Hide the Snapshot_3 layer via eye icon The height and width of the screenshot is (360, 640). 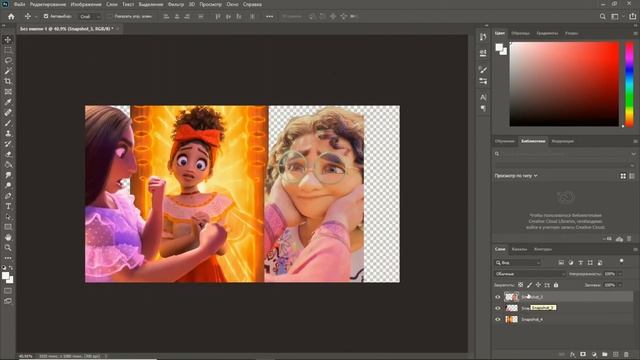(x=498, y=297)
